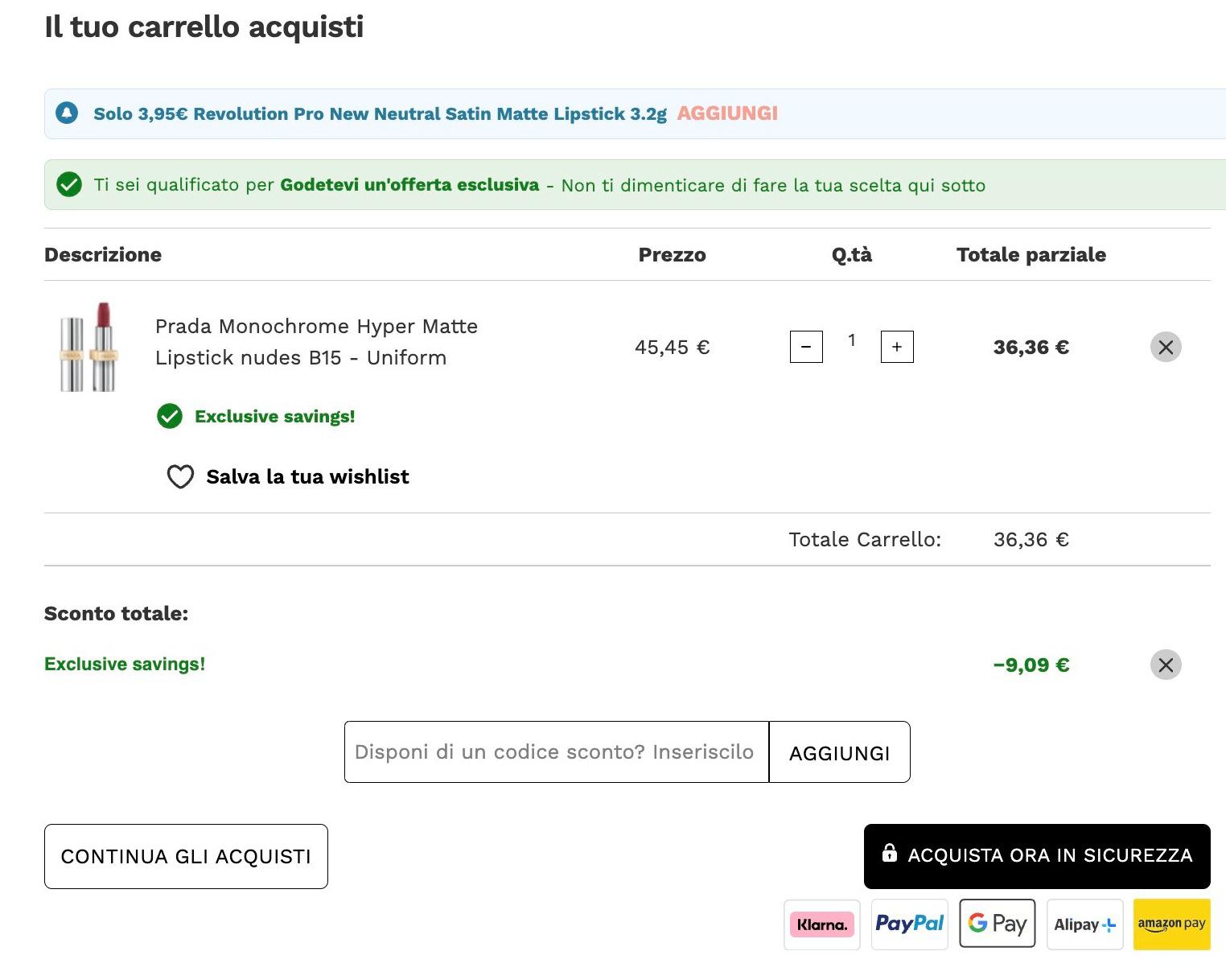Image resolution: width=1226 pixels, height=980 pixels.
Task: Open the Godetevi un'offerta esclusiva link
Action: click(409, 184)
